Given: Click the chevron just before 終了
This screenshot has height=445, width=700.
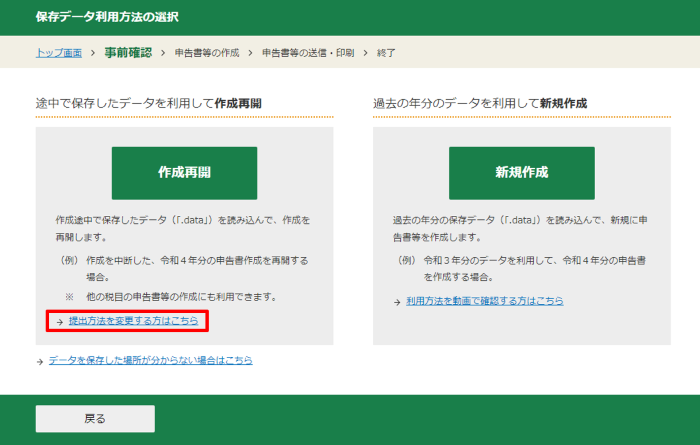Looking at the screenshot, I should point(367,52).
